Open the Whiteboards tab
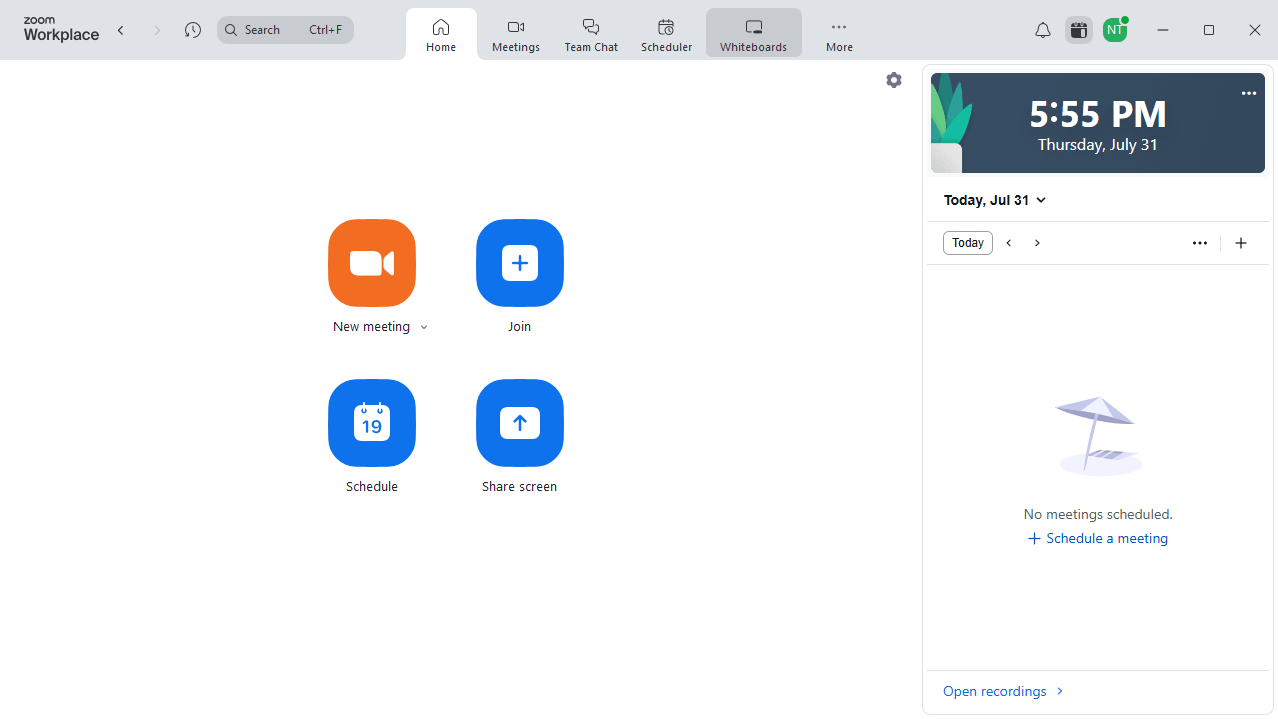The width and height of the screenshot is (1278, 719). click(x=753, y=32)
